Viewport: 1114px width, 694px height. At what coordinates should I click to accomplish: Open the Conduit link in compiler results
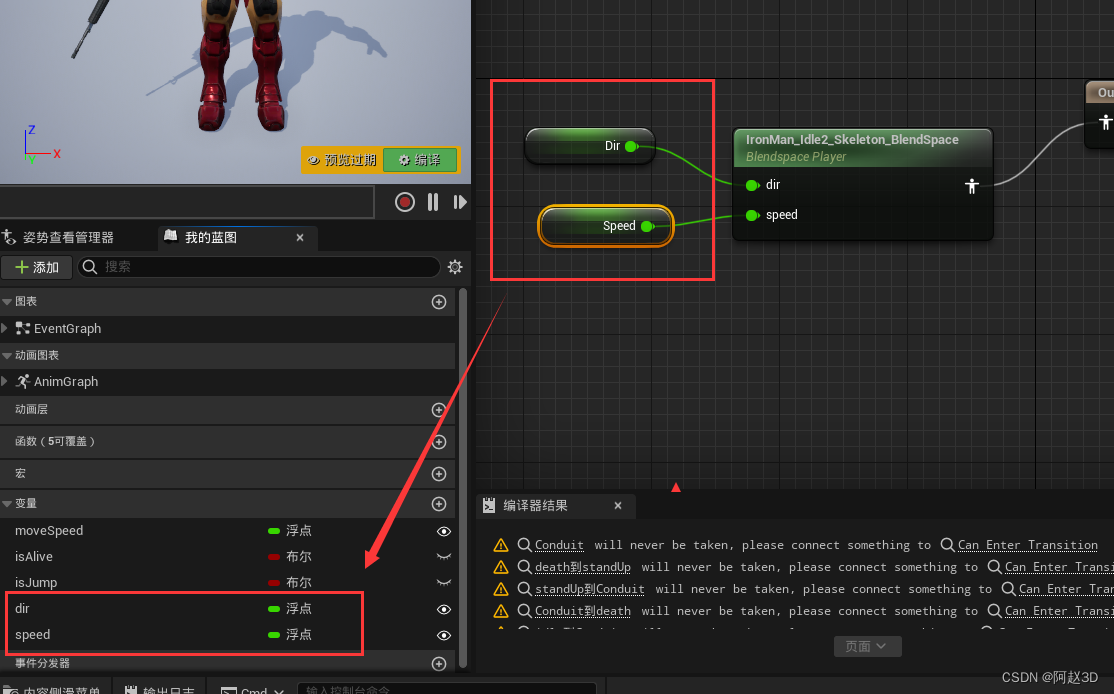coord(559,545)
